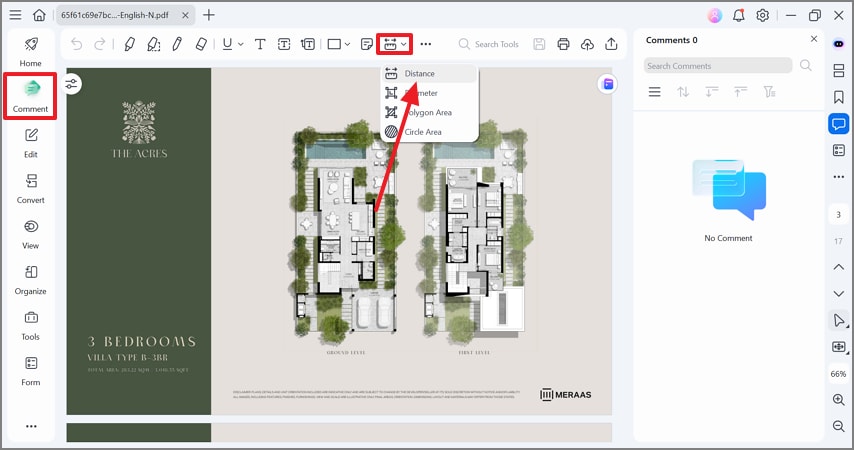Go to the next page arrow

[839, 294]
